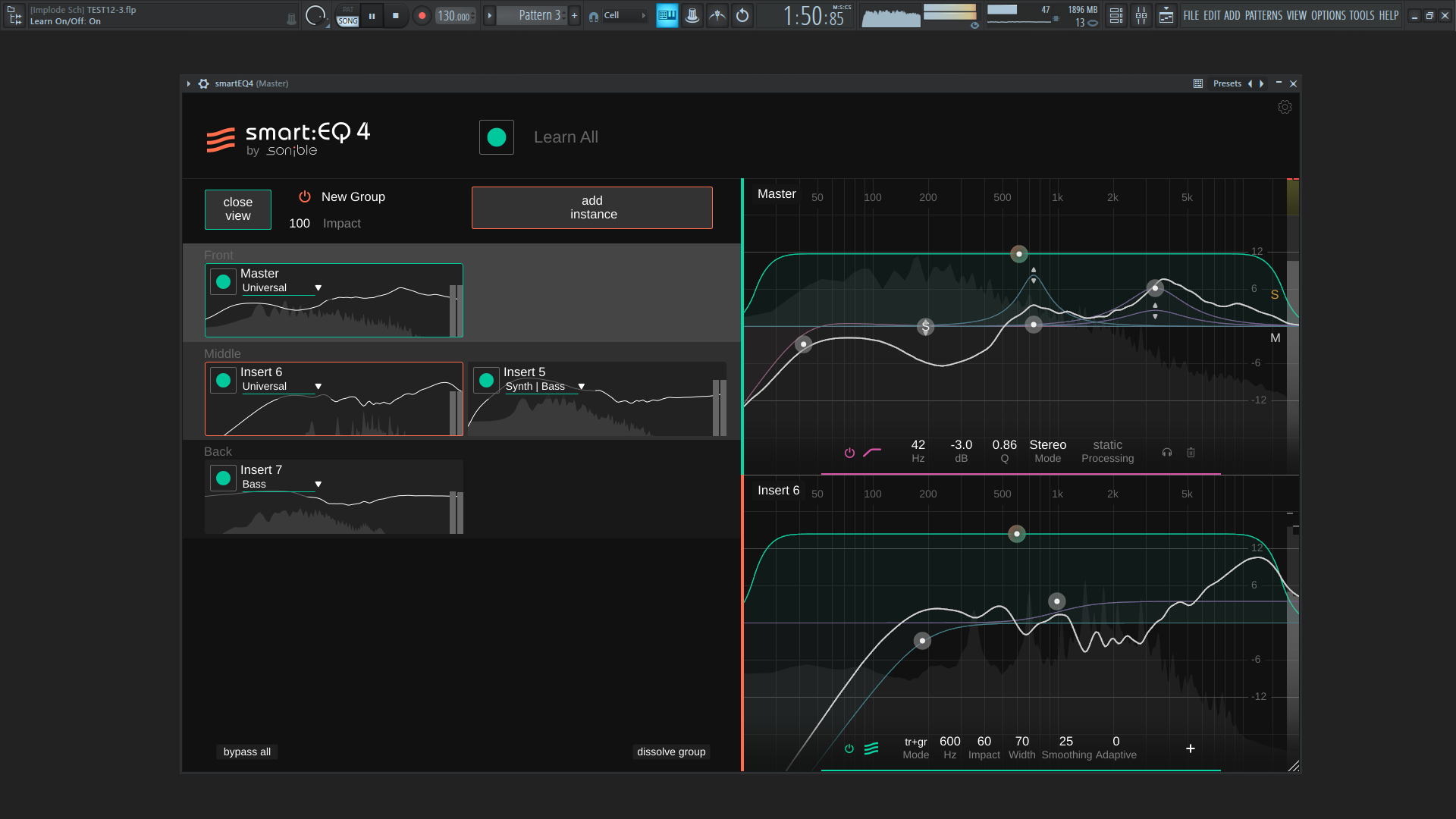Toggle Master band power icon

849,453
